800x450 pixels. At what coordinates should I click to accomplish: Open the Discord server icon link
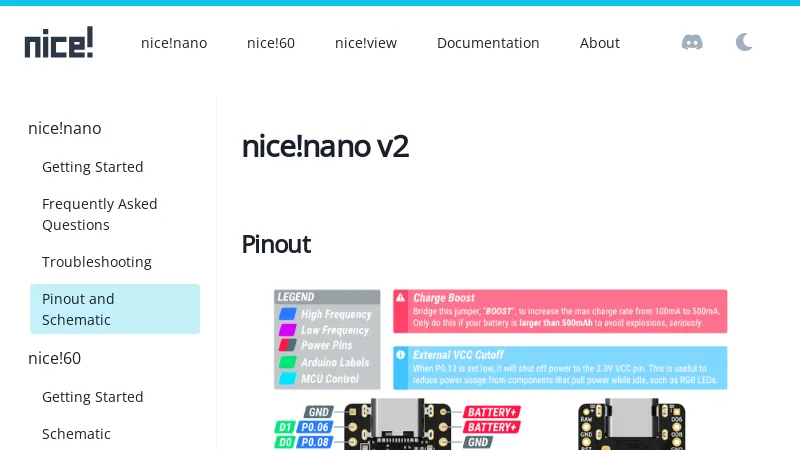click(x=692, y=42)
